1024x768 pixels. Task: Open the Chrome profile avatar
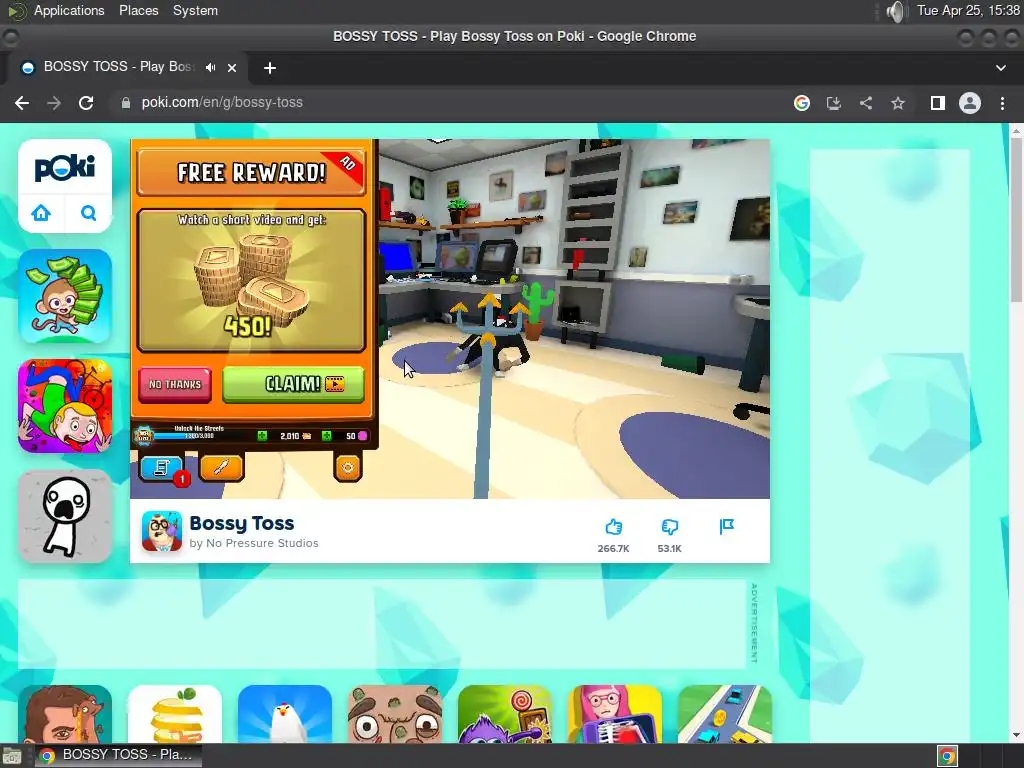(970, 103)
